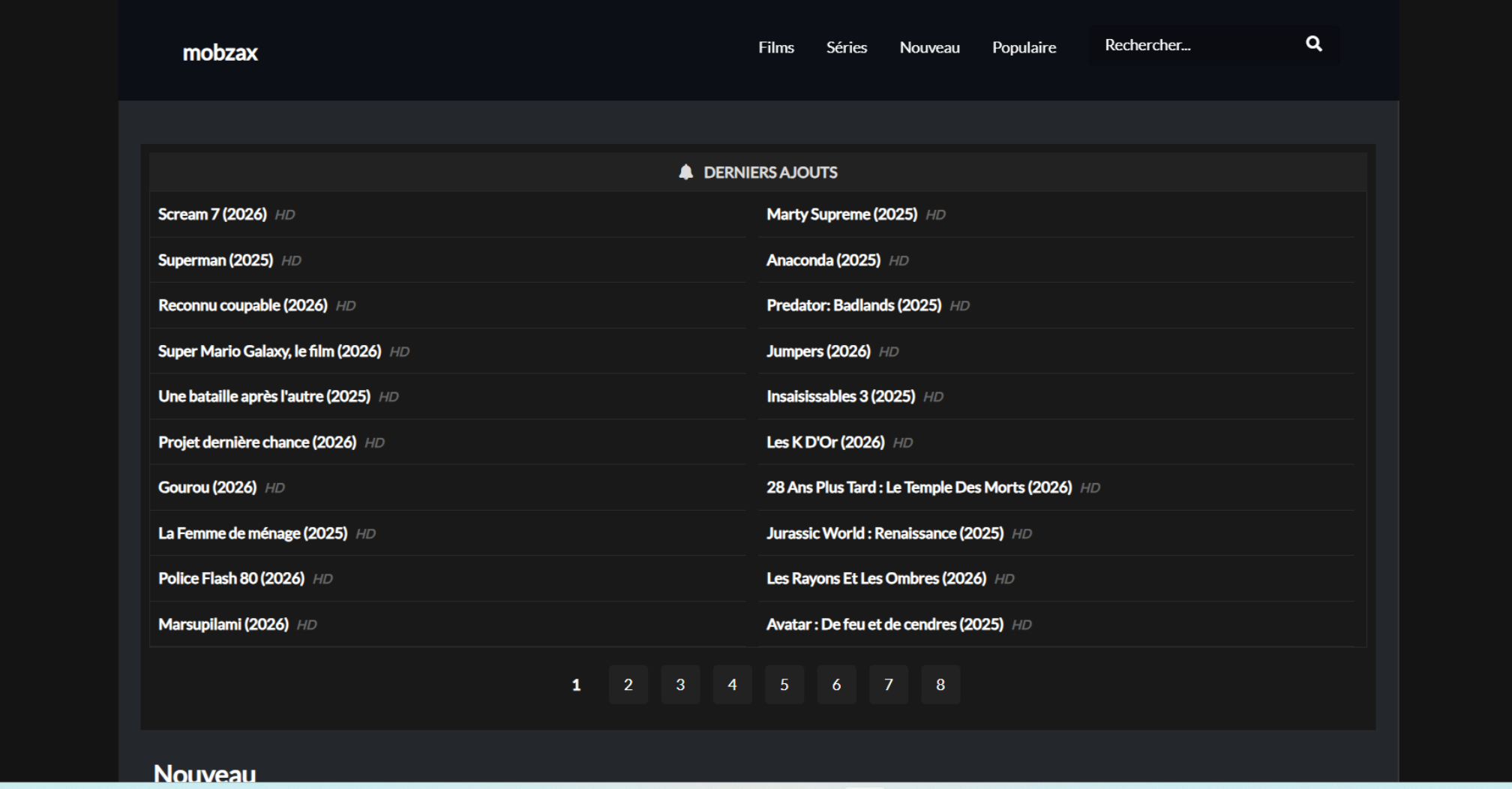This screenshot has width=1512, height=789.
Task: Choose Jurassic World : Renaissance (2025)
Action: coord(884,533)
